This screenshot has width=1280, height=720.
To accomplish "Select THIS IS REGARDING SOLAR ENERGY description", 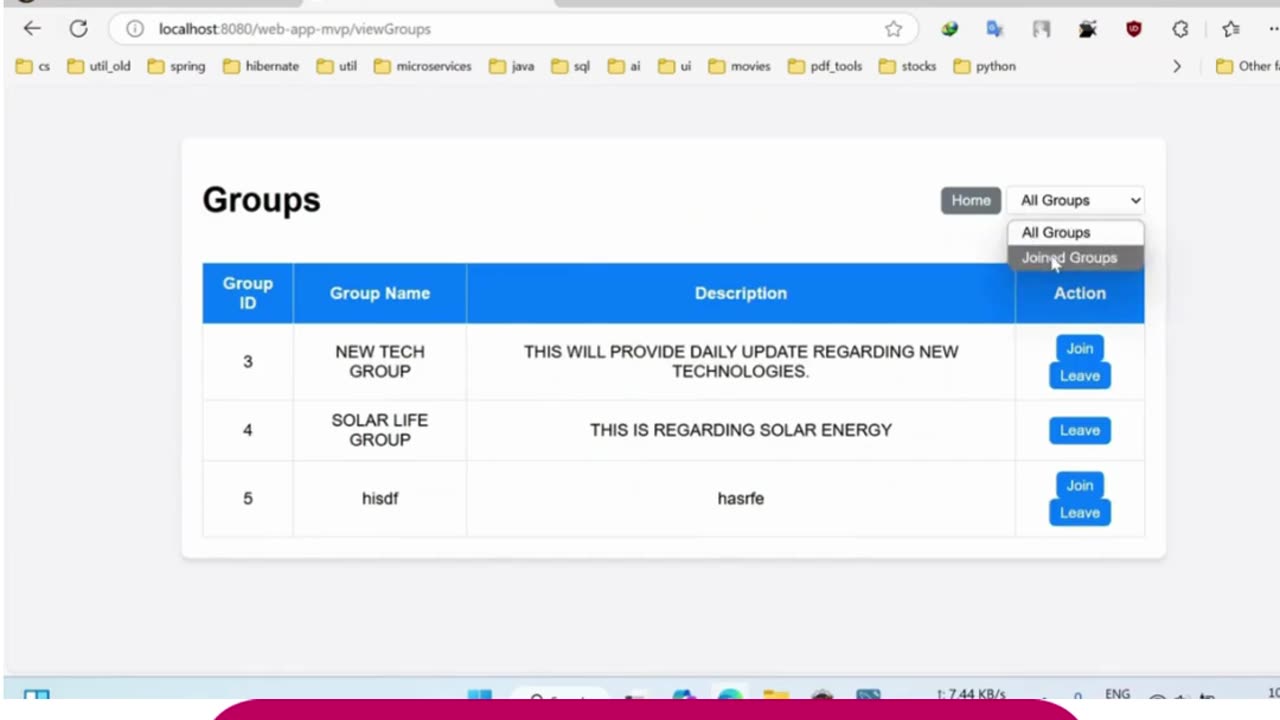I will pos(741,430).
